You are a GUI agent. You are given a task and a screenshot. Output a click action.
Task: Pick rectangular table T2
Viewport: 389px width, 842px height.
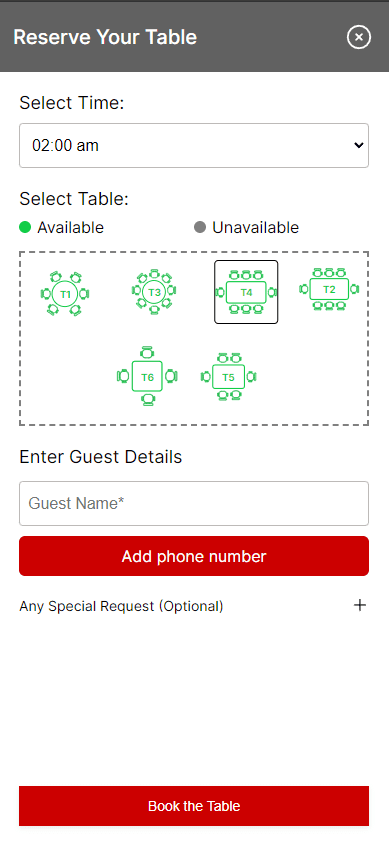coord(329,289)
